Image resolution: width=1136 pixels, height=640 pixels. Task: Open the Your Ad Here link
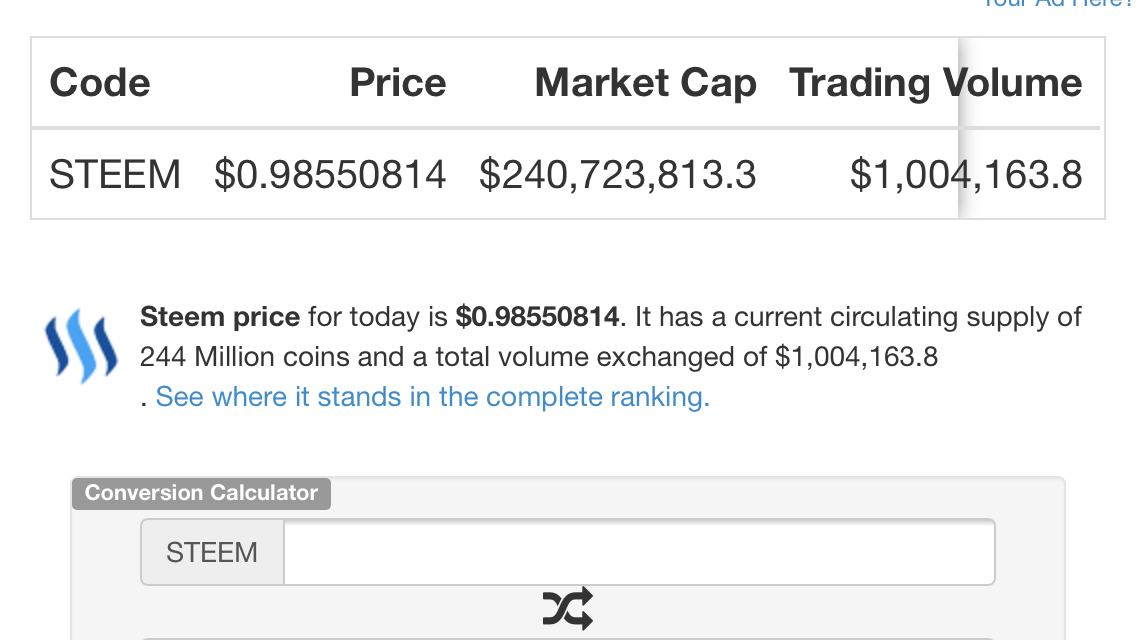(1056, 4)
